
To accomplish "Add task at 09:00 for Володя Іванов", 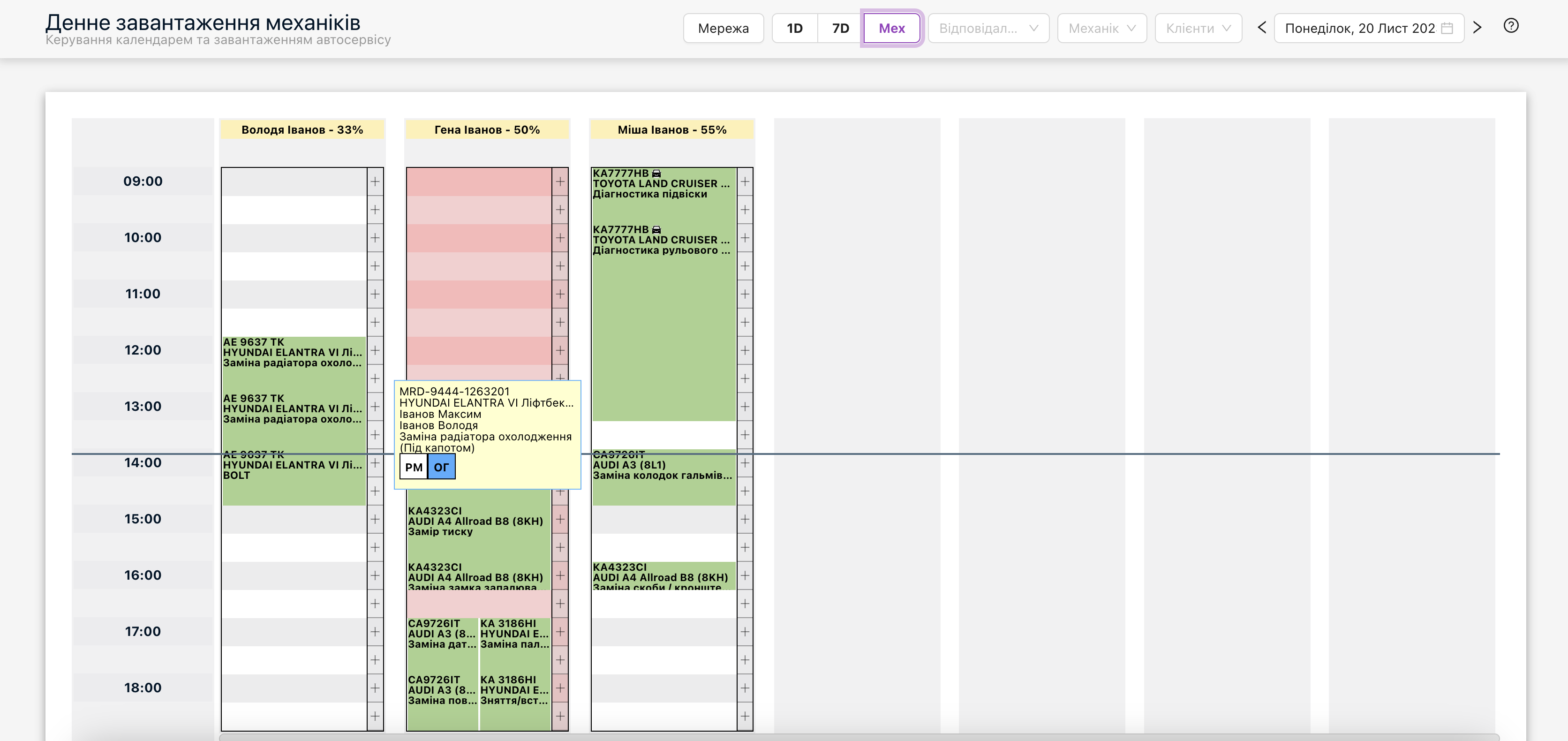I will tap(375, 181).
